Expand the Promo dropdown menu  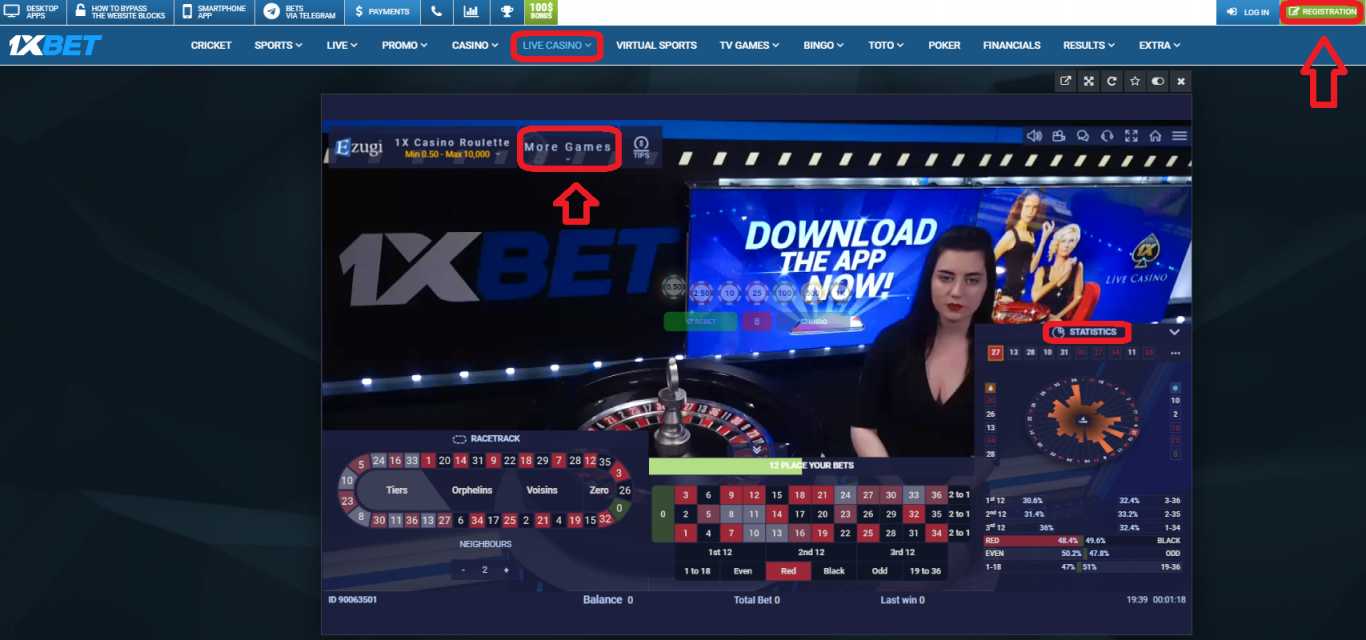404,45
